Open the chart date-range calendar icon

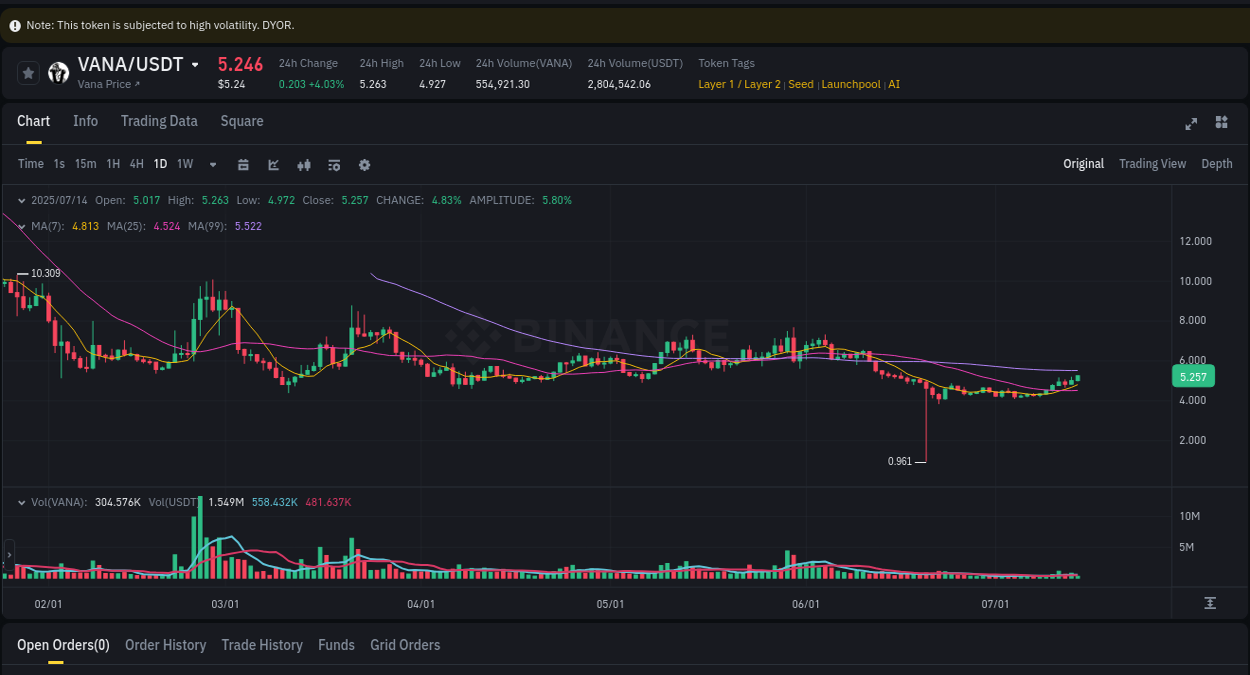243,164
